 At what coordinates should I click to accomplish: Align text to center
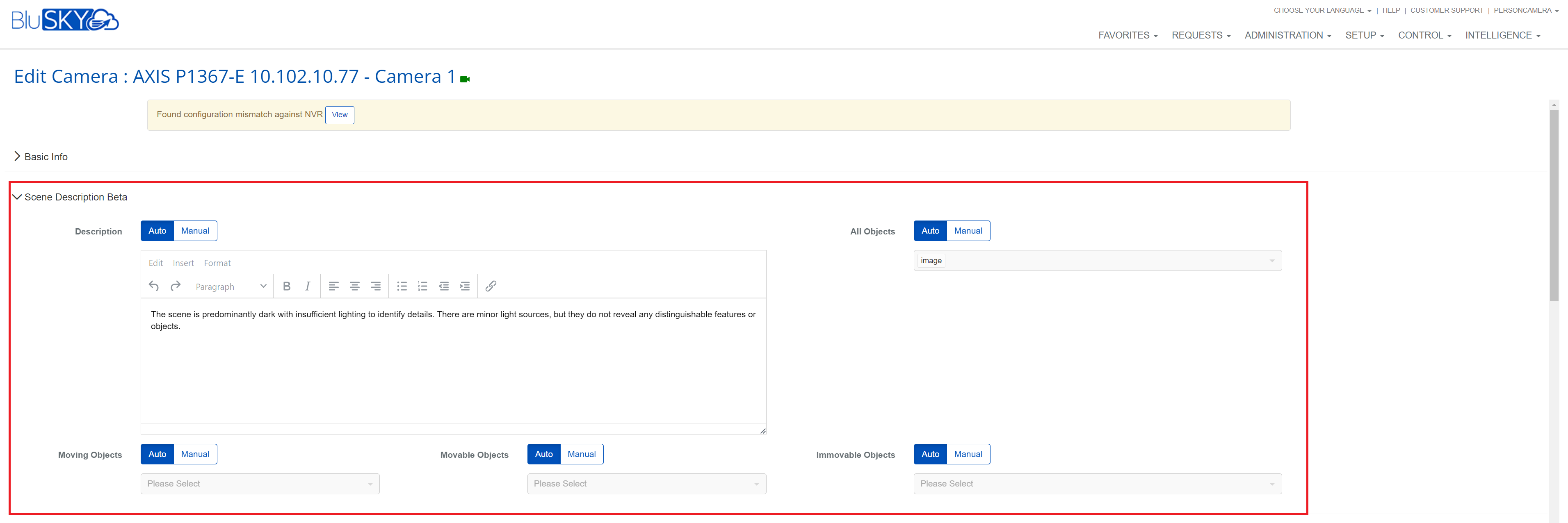(354, 286)
